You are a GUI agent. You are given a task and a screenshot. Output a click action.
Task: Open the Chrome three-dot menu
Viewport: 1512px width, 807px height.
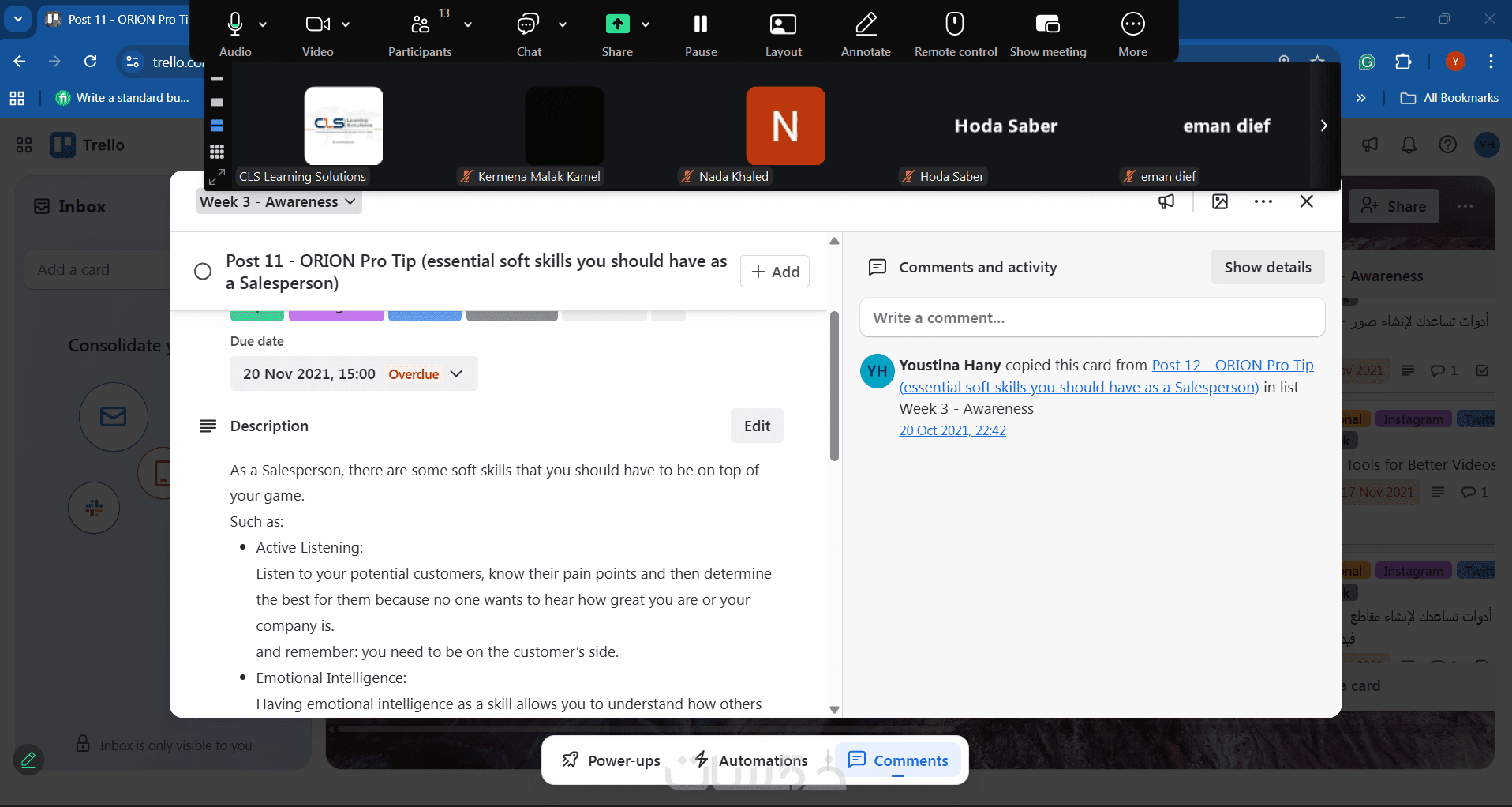tap(1491, 62)
